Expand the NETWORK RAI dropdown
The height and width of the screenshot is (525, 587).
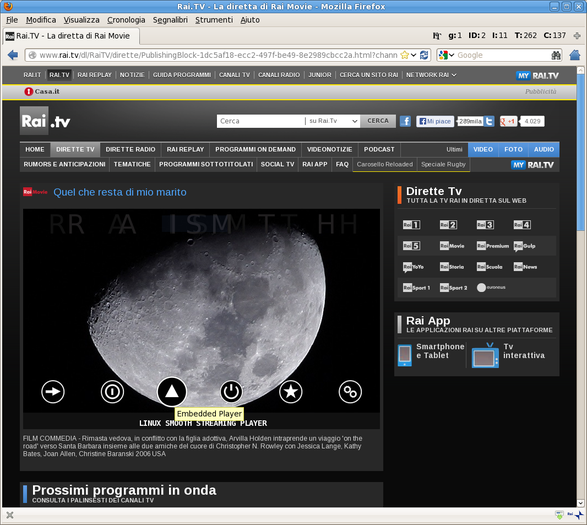coord(431,75)
